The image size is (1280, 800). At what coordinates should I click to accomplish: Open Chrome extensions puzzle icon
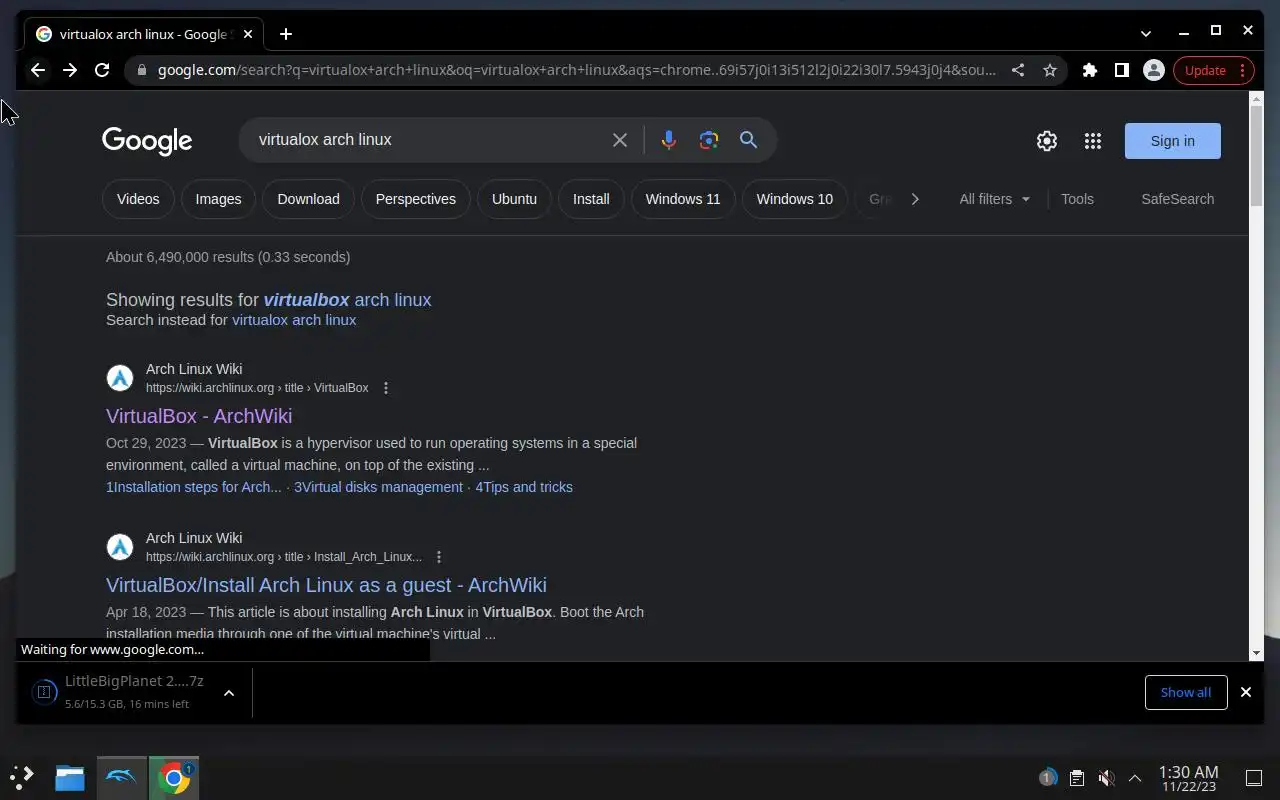pyautogui.click(x=1090, y=70)
